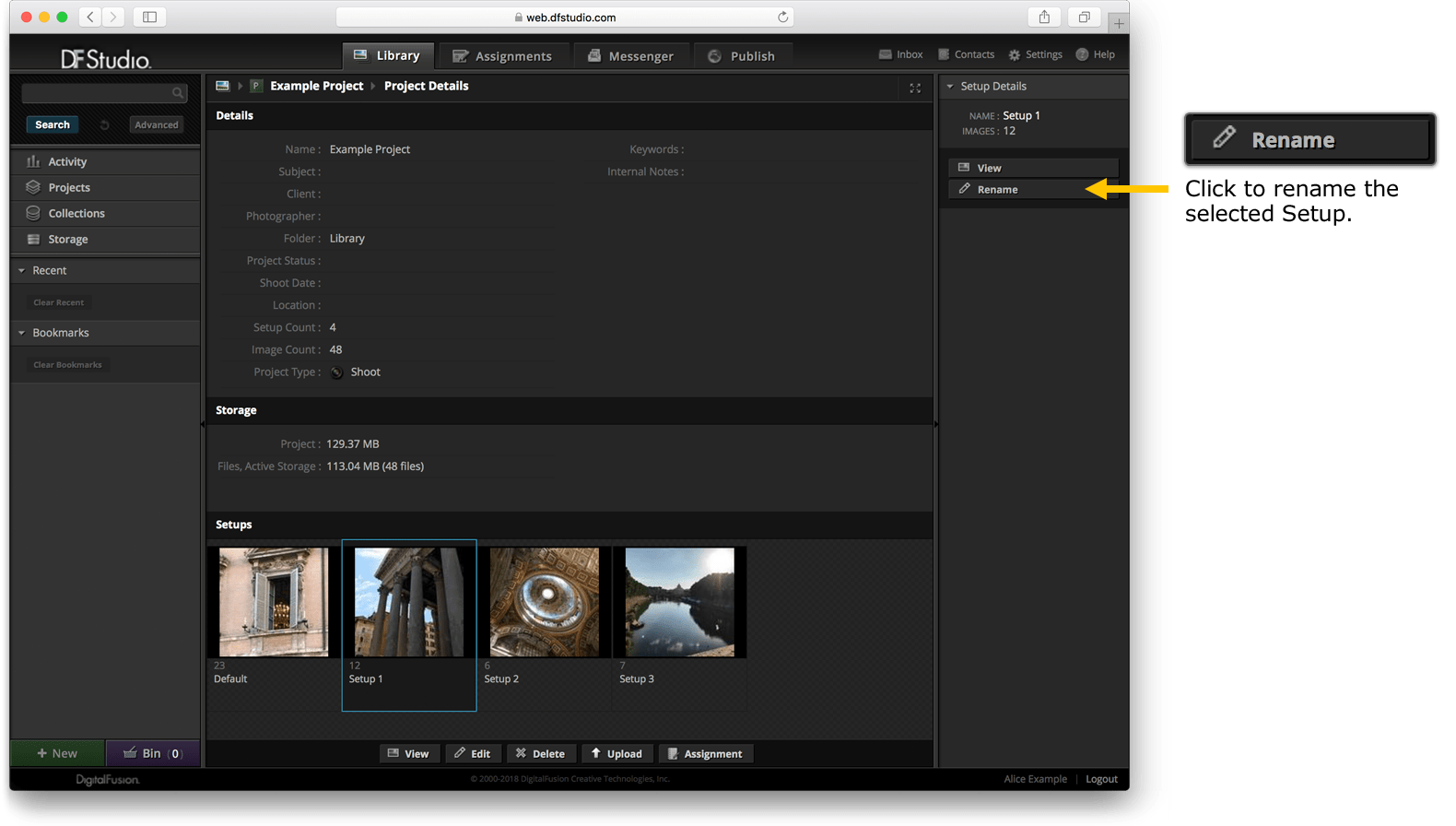Click the browser back button

[90, 17]
